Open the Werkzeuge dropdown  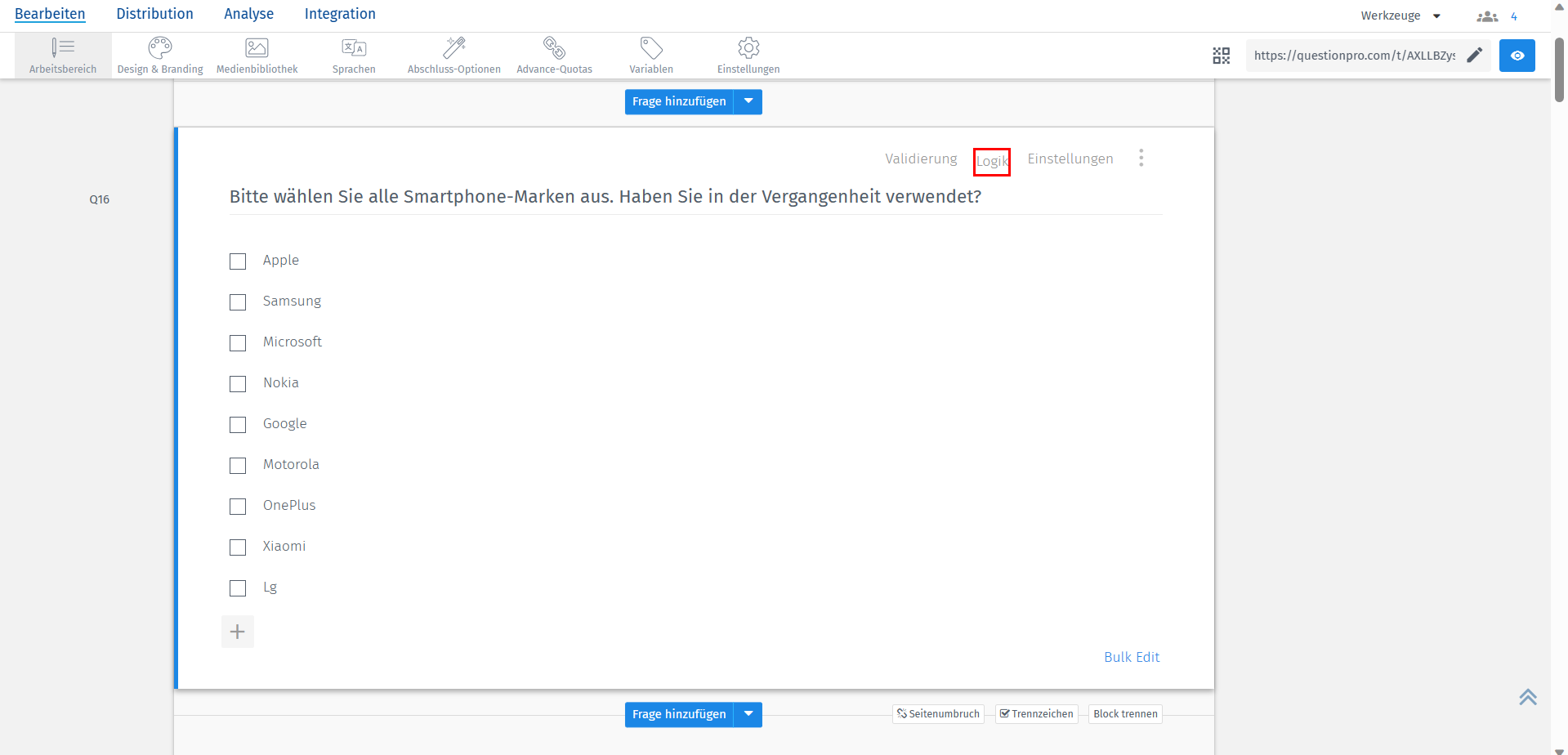pyautogui.click(x=1400, y=15)
